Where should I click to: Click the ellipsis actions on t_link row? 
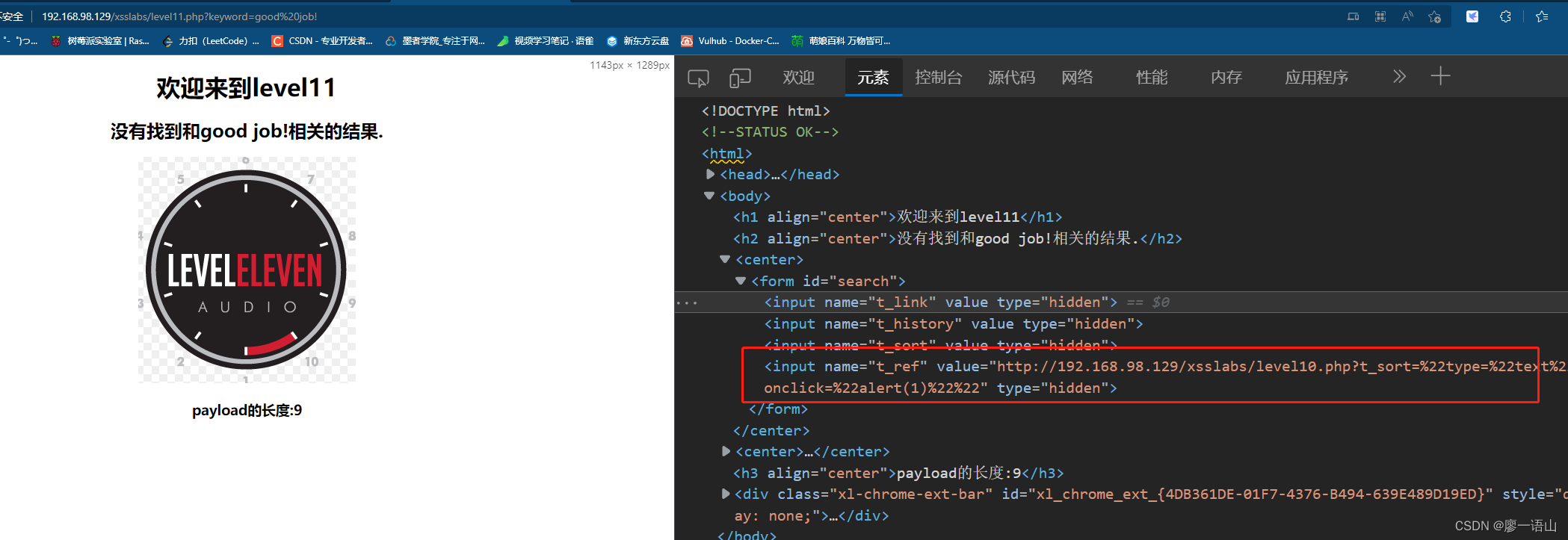tap(687, 302)
